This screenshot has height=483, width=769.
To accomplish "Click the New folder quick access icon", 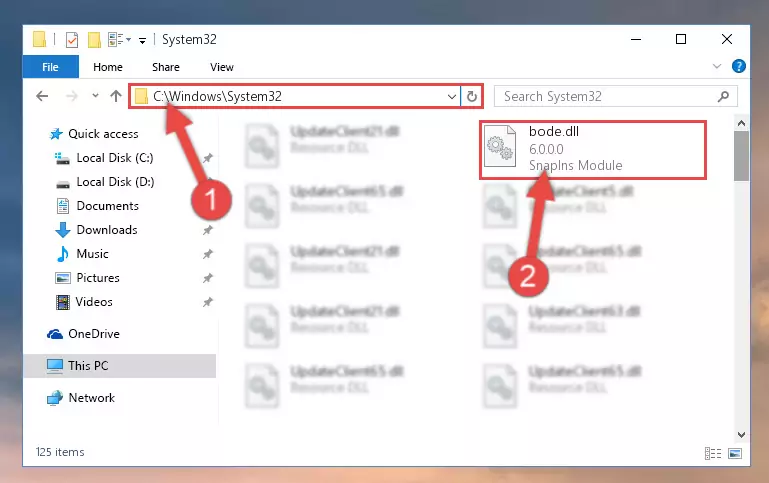I will coord(94,39).
